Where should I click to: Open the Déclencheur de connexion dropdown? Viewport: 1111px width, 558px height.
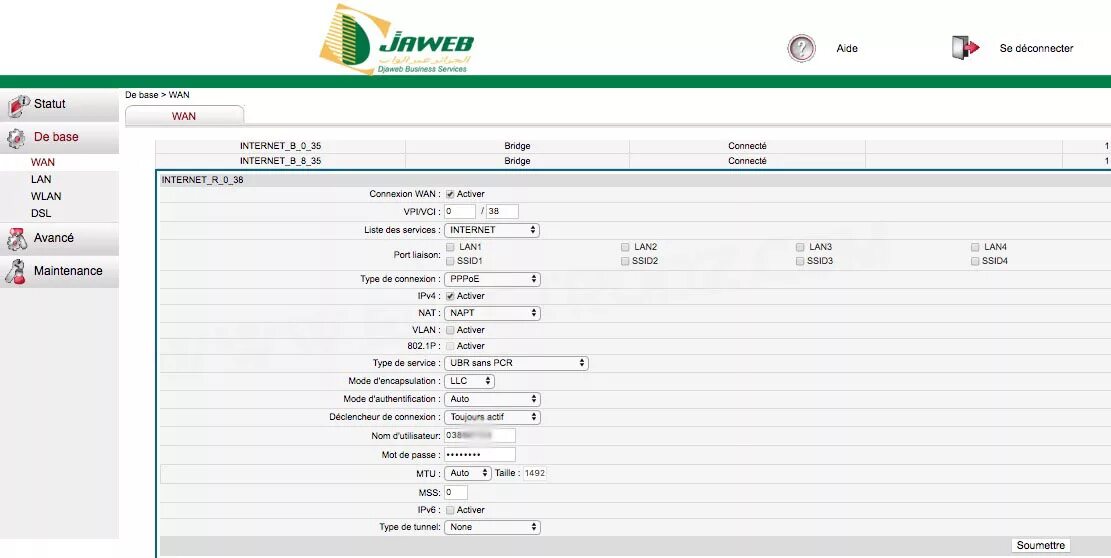click(x=492, y=417)
